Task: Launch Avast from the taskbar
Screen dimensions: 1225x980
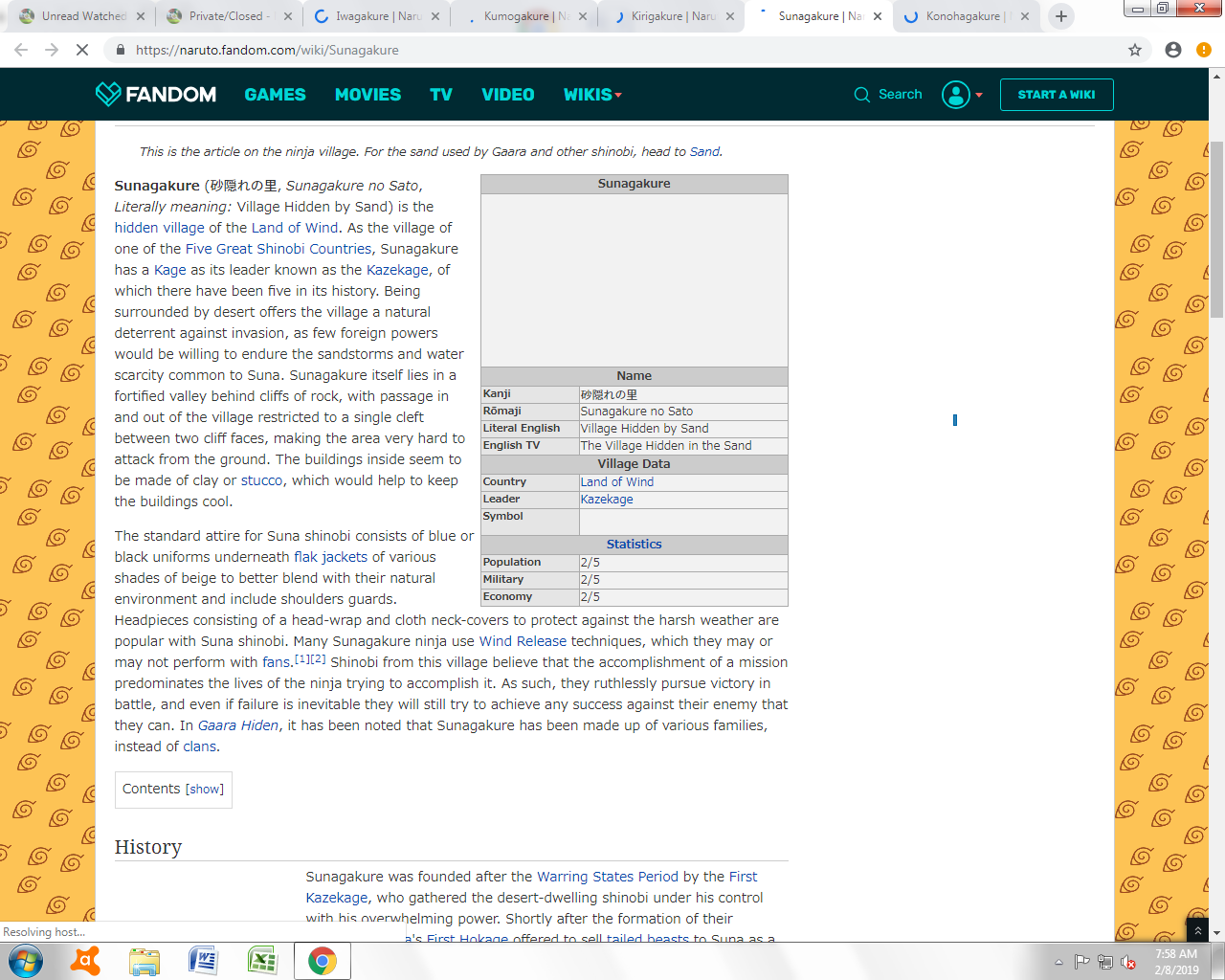Action: [x=86, y=961]
